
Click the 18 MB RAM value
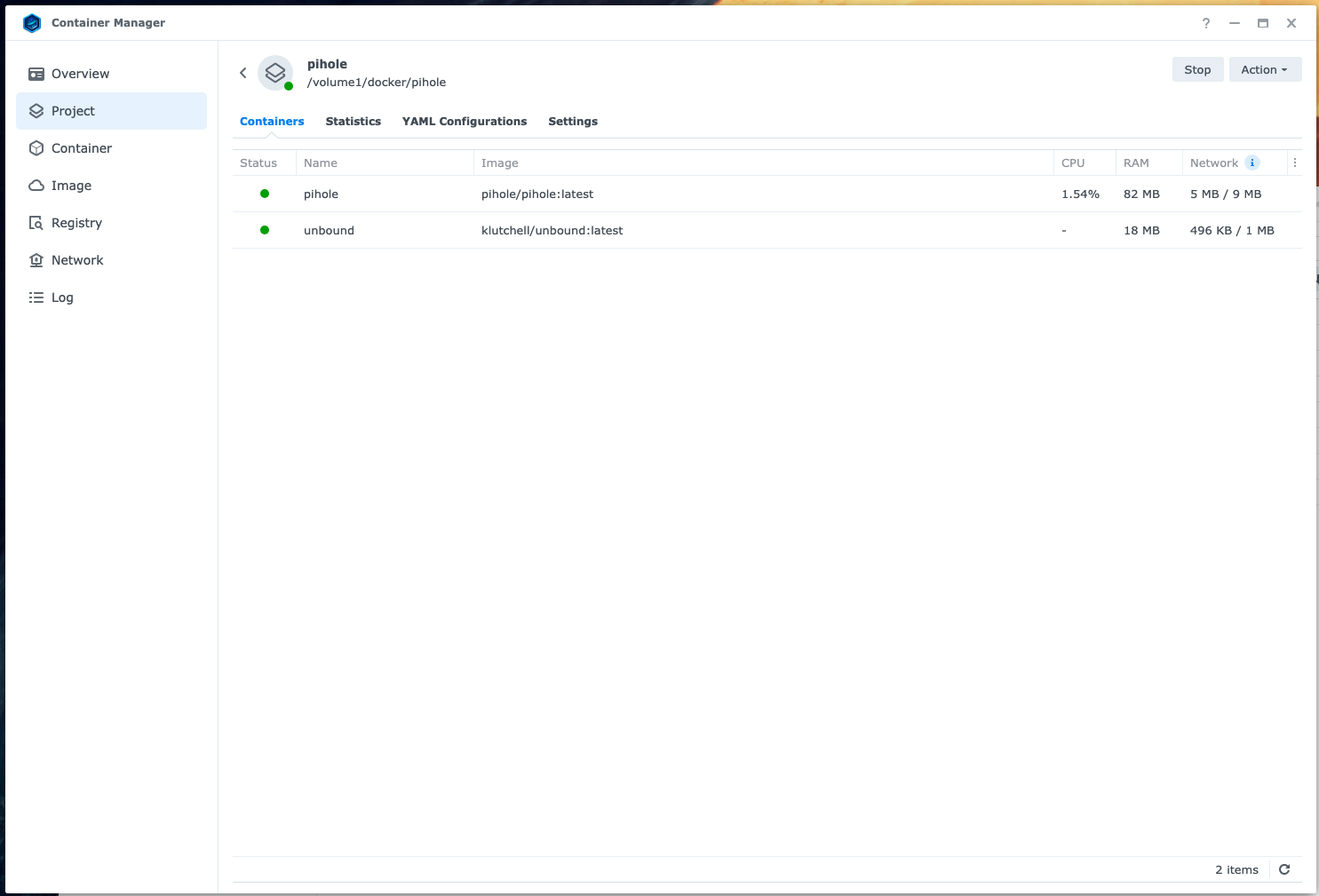pos(1141,230)
